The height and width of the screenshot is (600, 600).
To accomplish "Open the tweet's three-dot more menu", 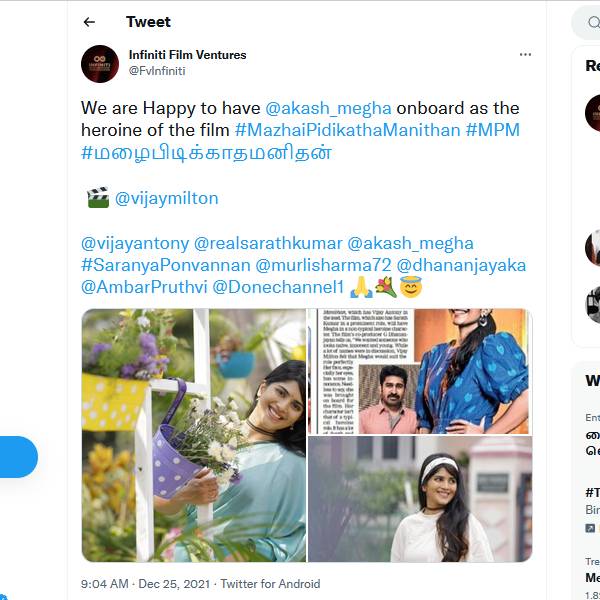I will [525, 55].
